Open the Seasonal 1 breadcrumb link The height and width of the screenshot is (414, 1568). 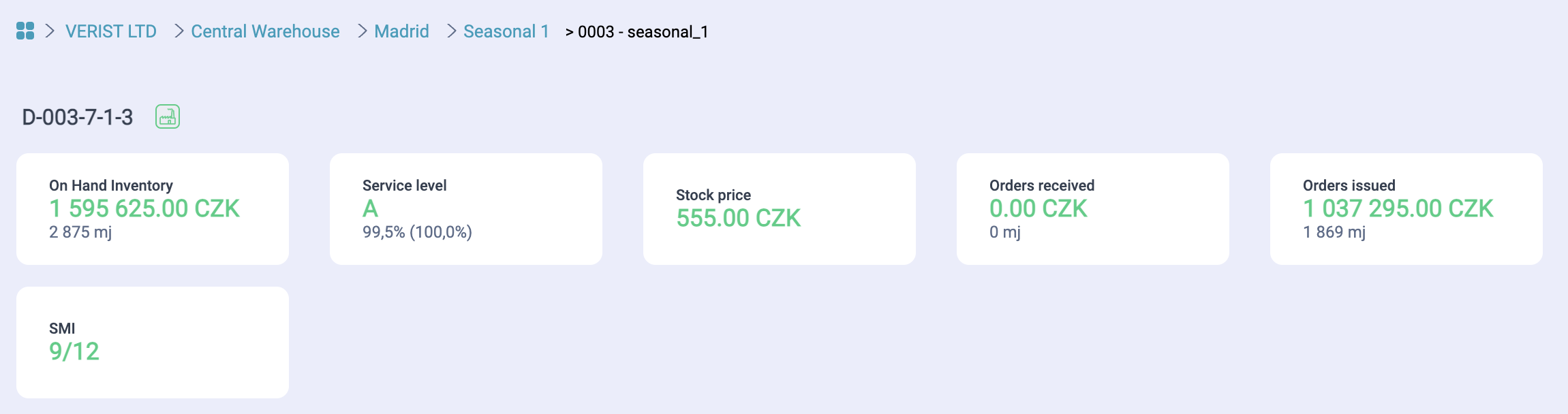pyautogui.click(x=506, y=31)
